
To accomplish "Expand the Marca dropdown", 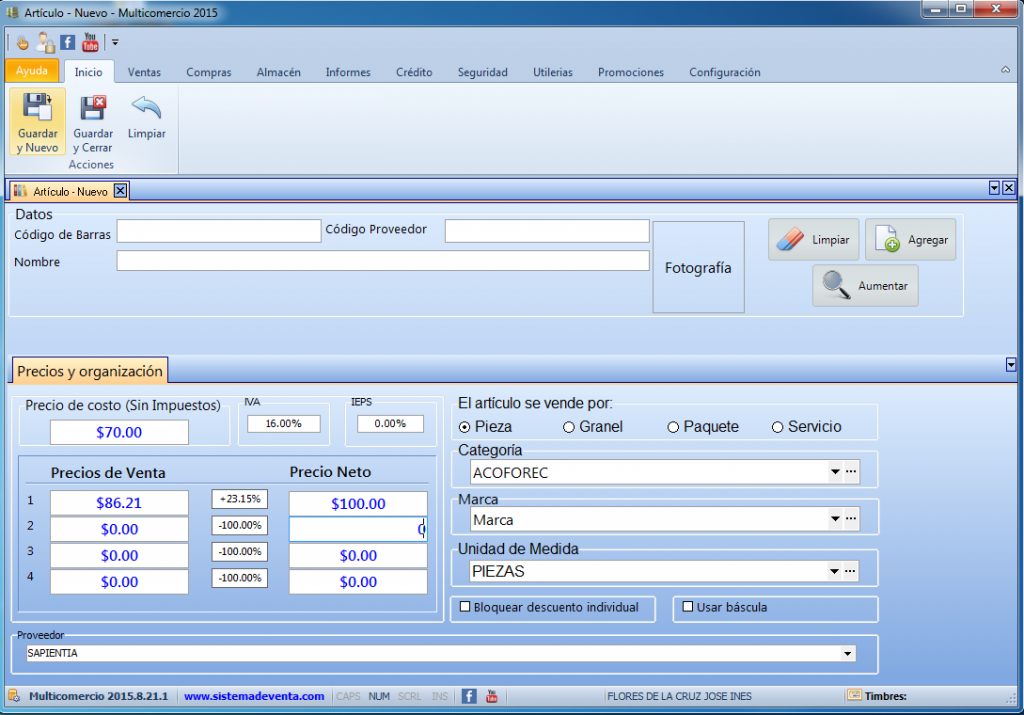I will (835, 518).
